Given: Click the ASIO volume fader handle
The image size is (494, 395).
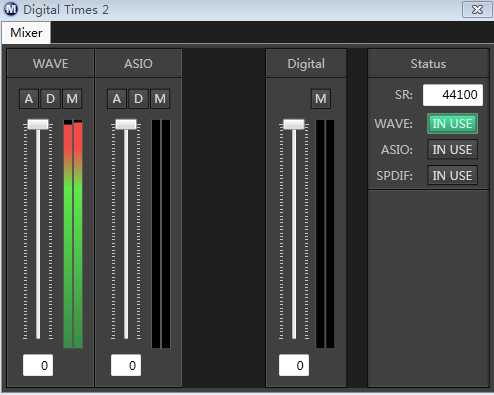Looking at the screenshot, I should pyautogui.click(x=126, y=124).
